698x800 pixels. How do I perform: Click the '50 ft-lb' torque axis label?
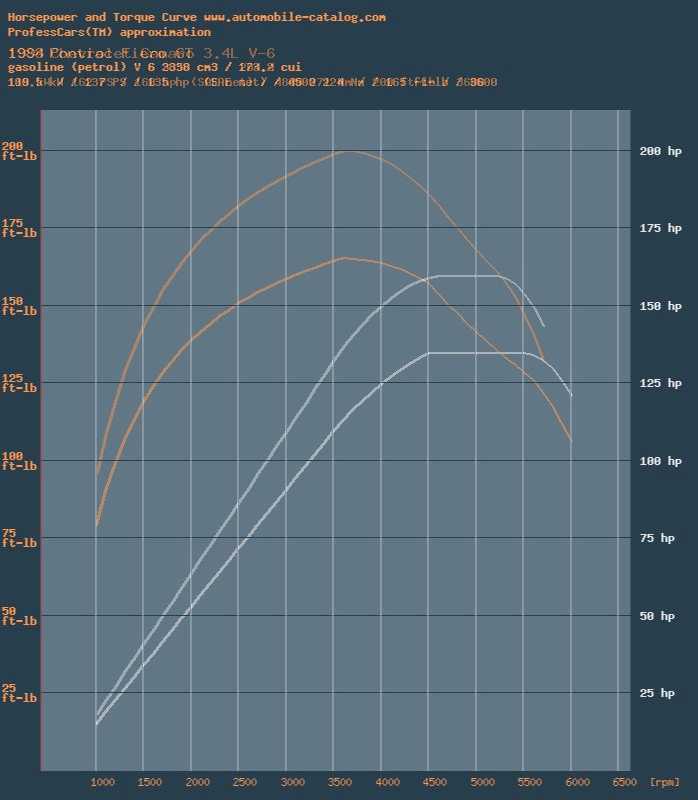(x=19, y=616)
